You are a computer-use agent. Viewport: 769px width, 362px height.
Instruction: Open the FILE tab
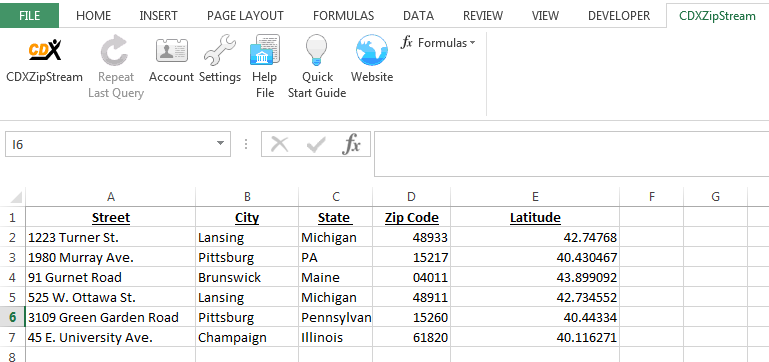point(29,16)
